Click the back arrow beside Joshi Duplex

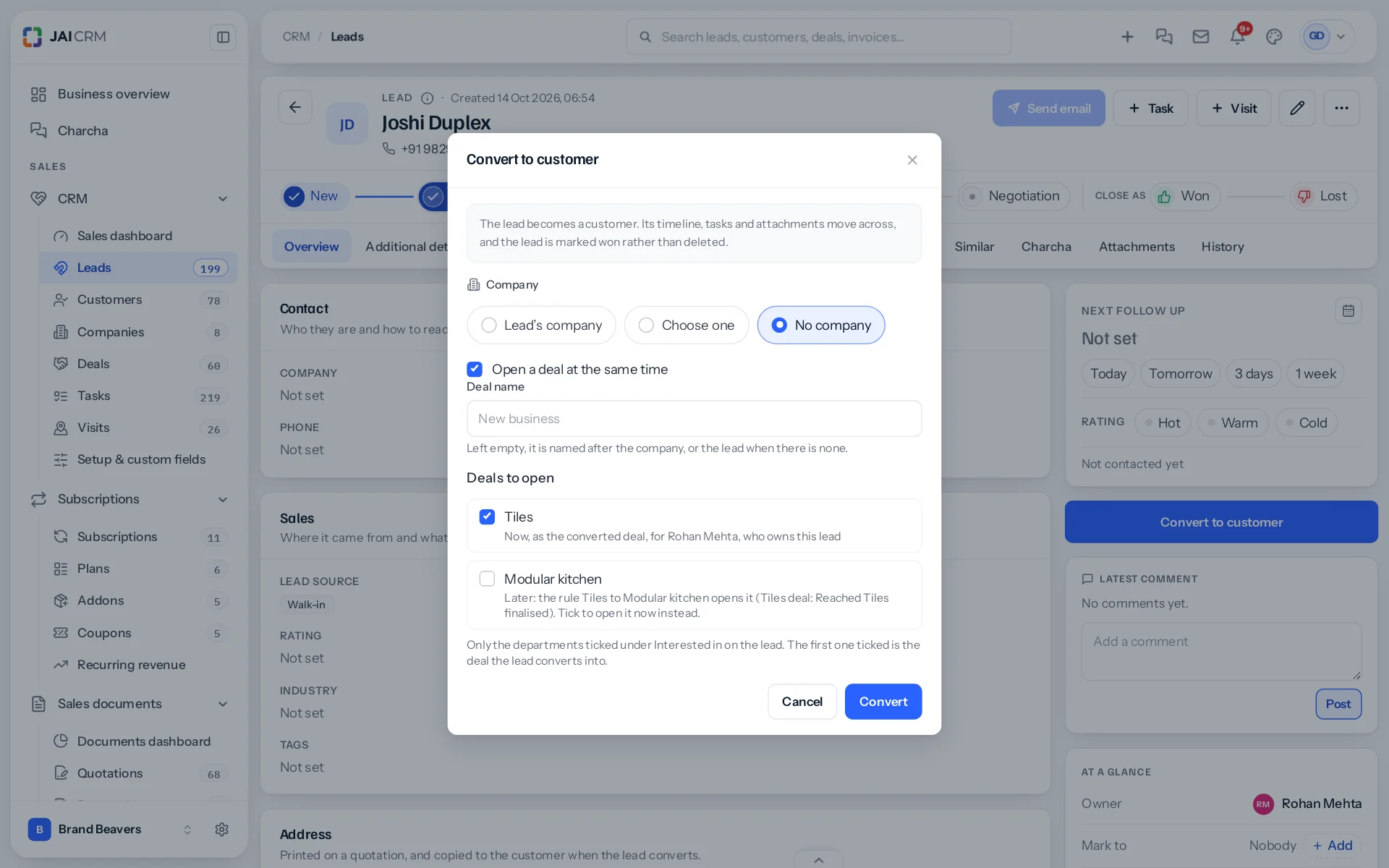(295, 108)
